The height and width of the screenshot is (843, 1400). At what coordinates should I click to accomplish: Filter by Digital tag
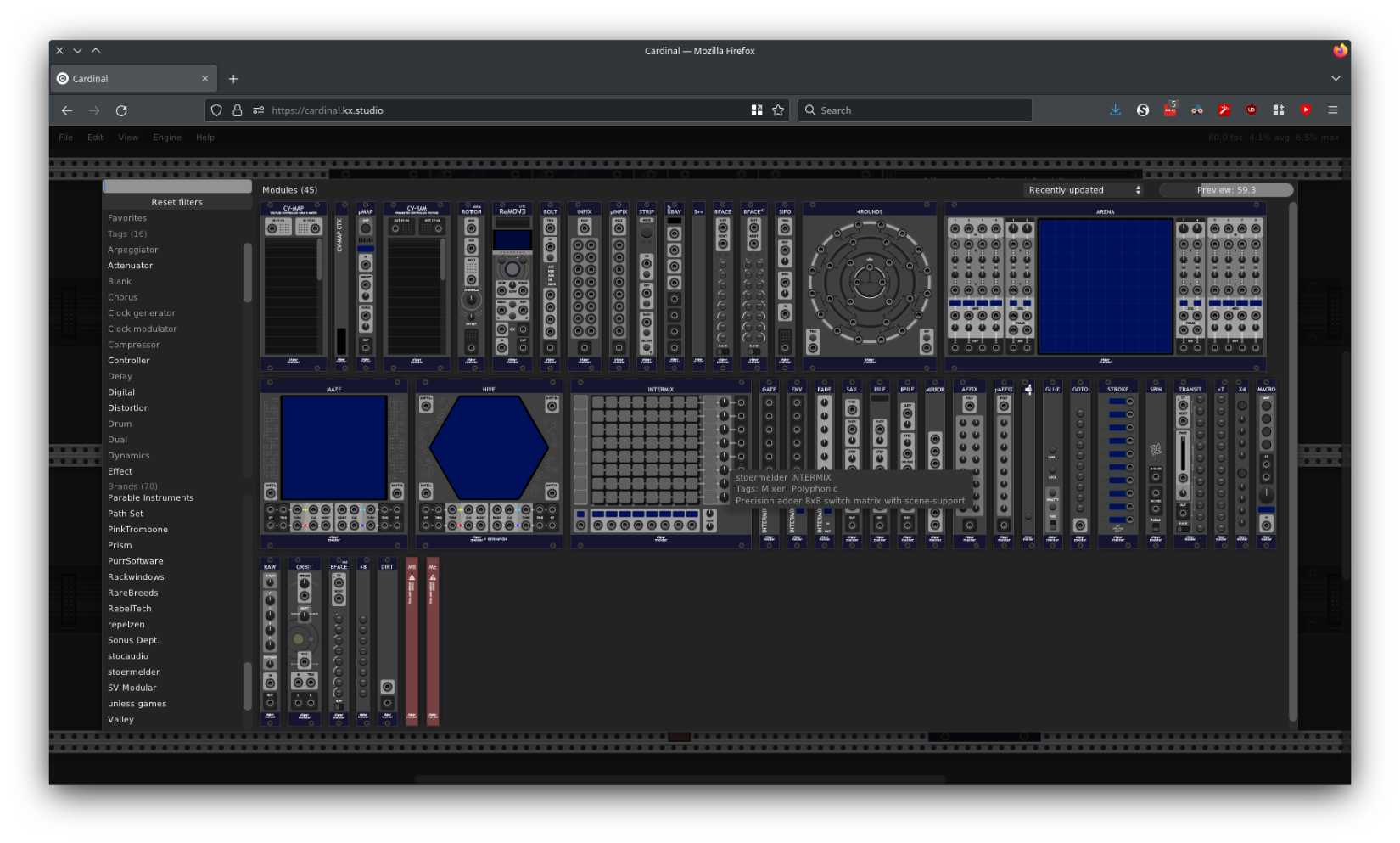tap(121, 392)
